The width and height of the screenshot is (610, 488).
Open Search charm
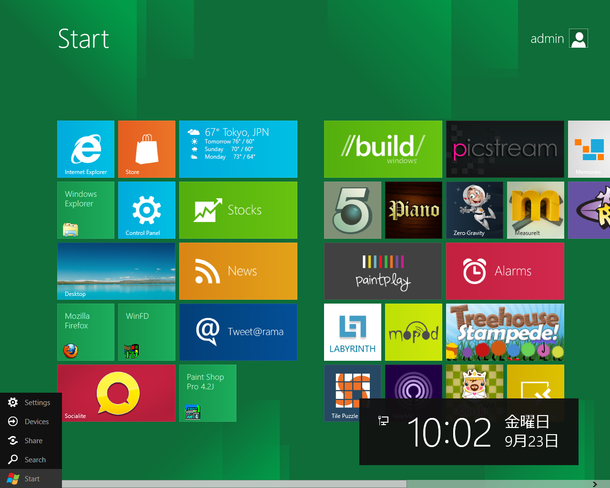(30, 460)
